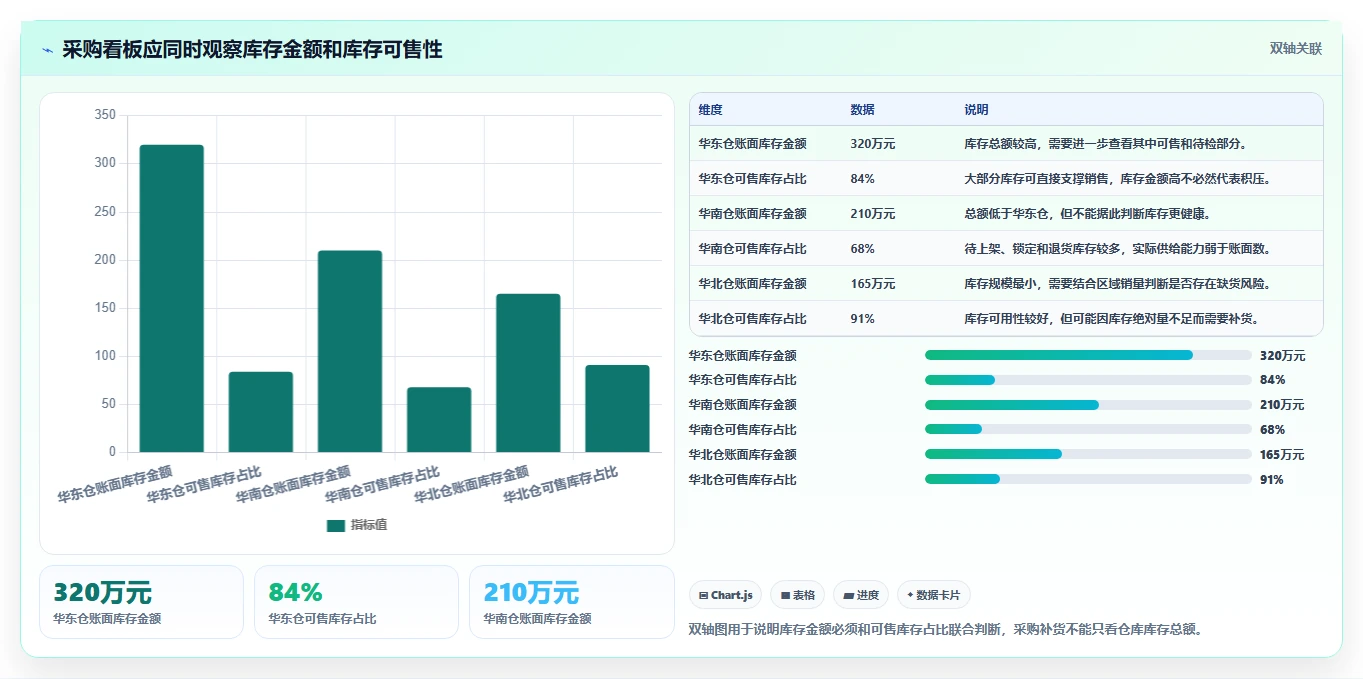
Task: Click the lightning icon beside the dashboard title
Action: (x=48, y=50)
